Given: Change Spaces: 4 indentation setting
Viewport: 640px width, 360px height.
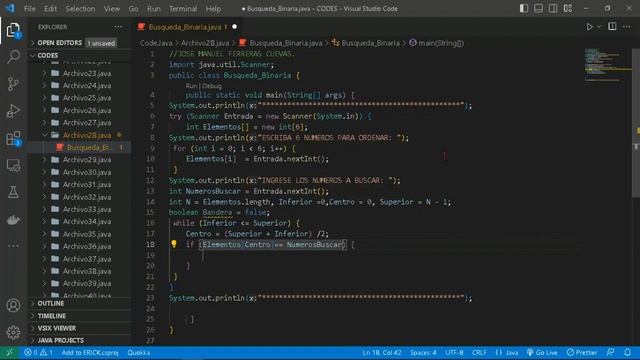Looking at the screenshot, I should (x=423, y=352).
